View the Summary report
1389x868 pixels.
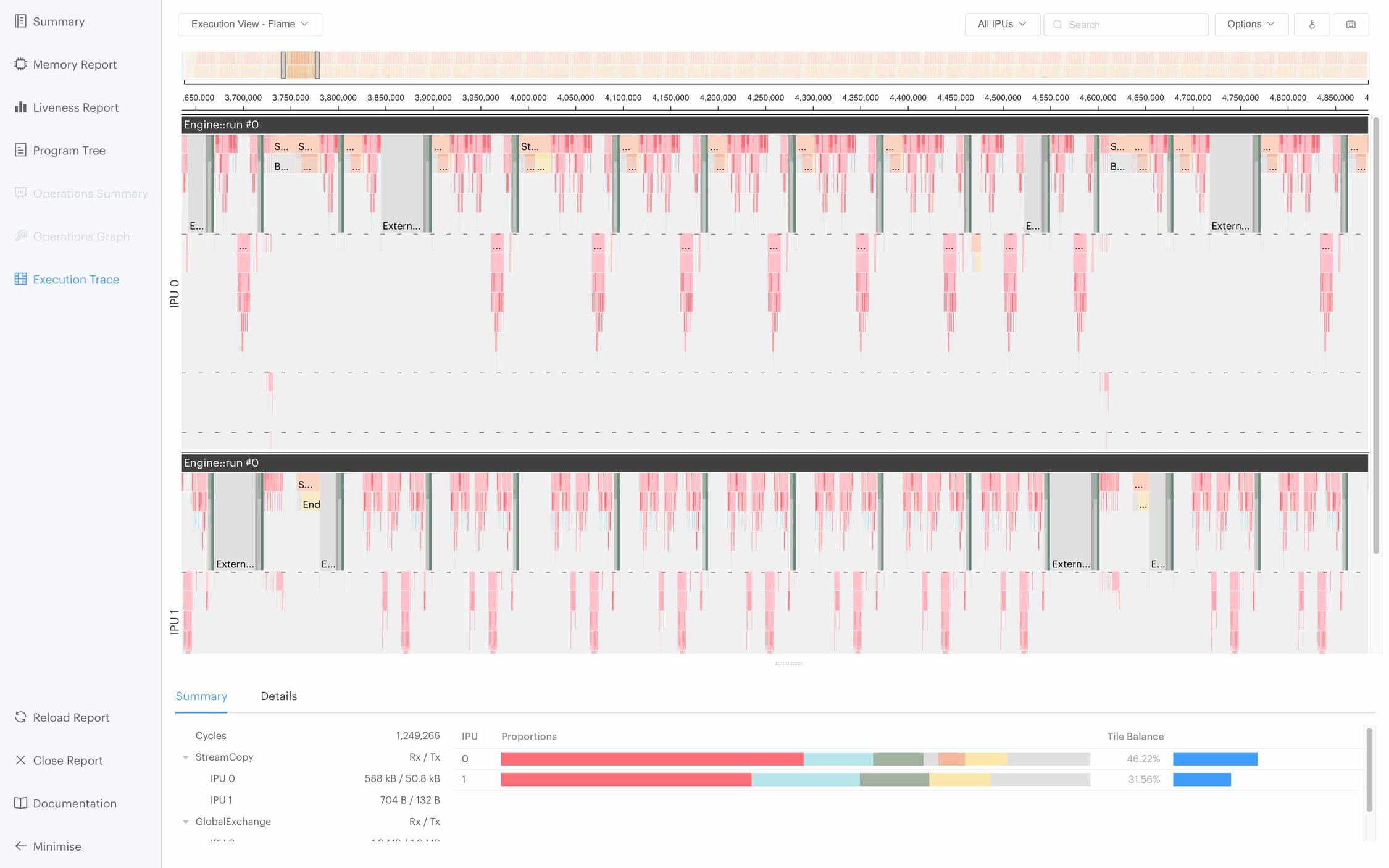point(59,21)
